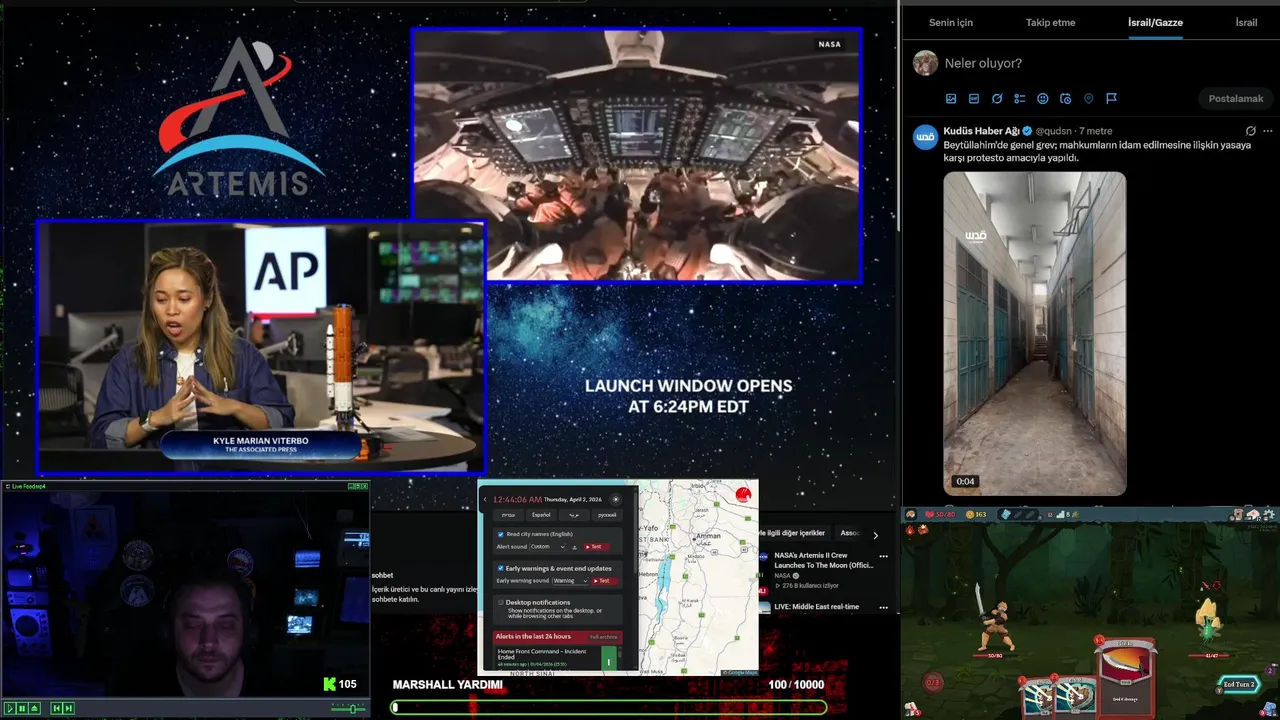Image resolution: width=1280 pixels, height=720 pixels.
Task: Open Kudüs Haber Ağı profile avatar
Action: pyautogui.click(x=926, y=138)
